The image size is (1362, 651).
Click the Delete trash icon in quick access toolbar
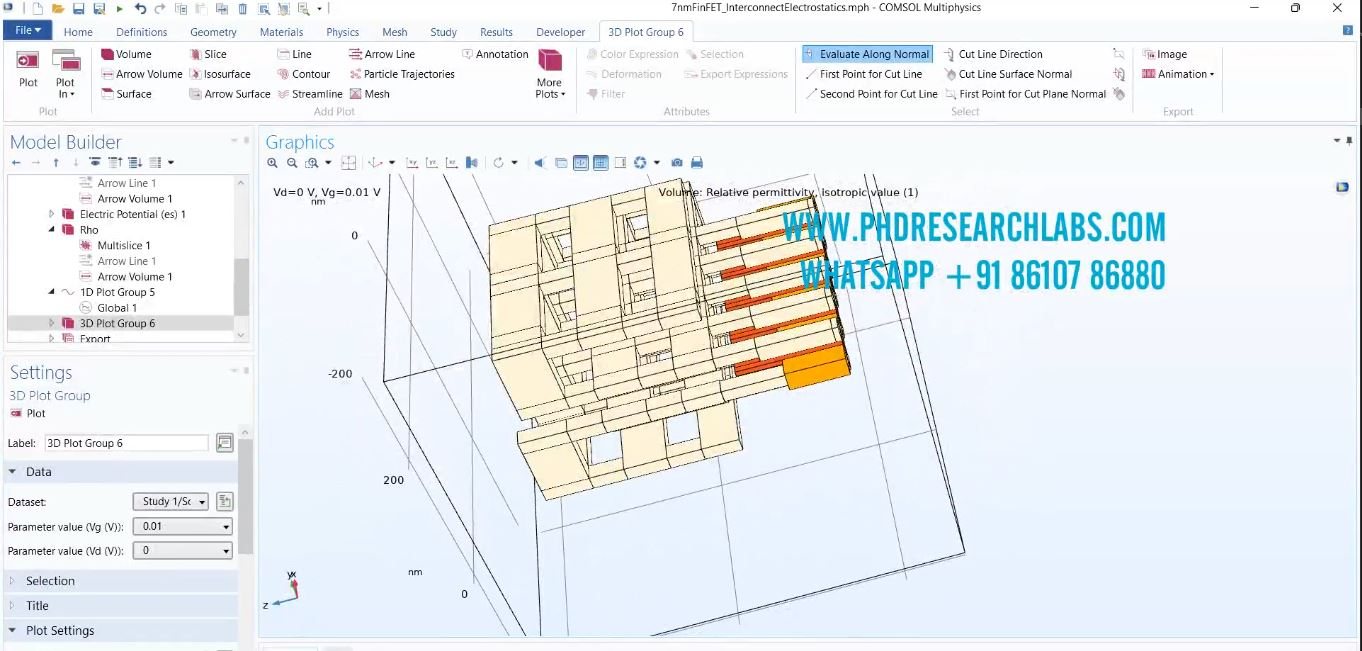click(x=244, y=8)
